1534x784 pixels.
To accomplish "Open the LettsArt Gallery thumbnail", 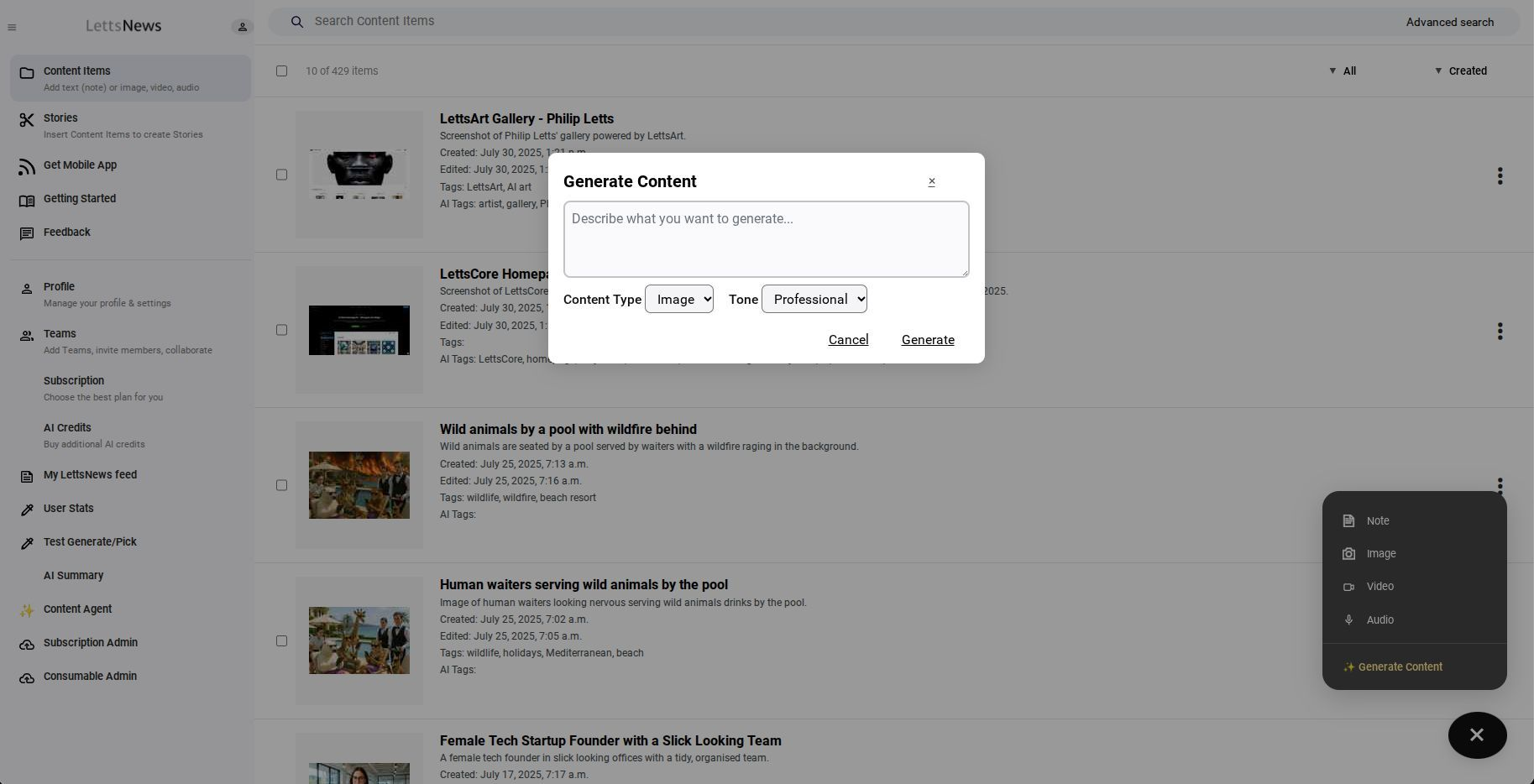I will tap(359, 175).
